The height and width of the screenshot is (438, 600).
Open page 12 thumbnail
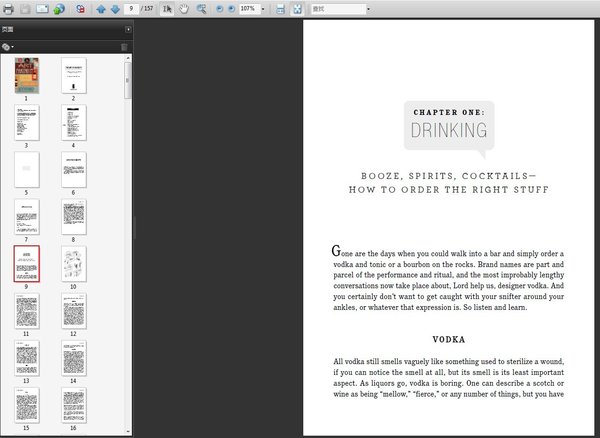(74, 311)
